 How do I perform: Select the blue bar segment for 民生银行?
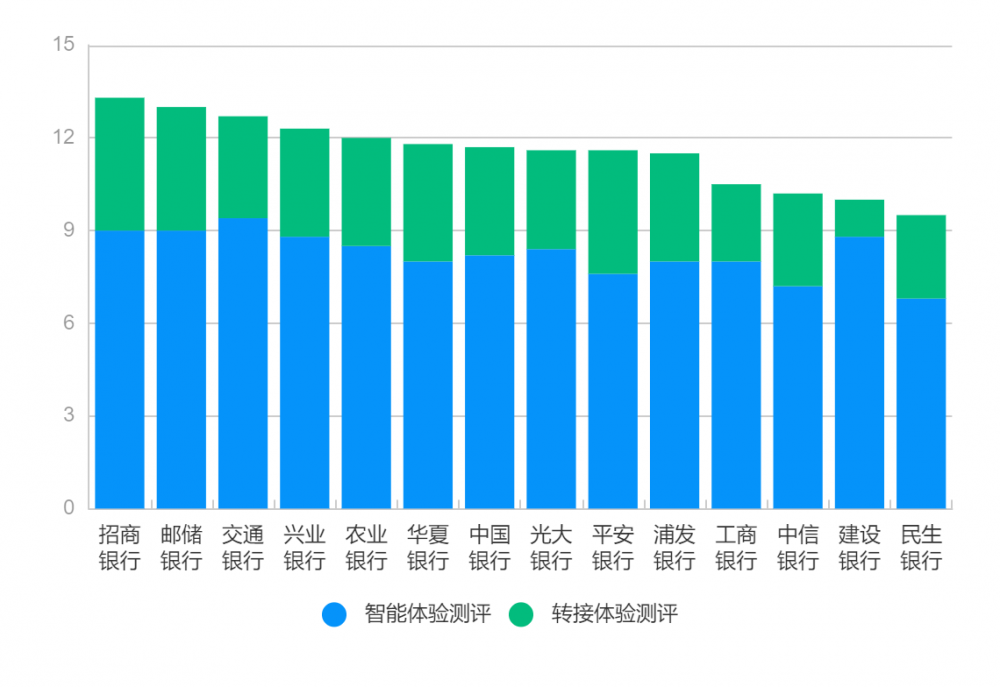[x=922, y=403]
